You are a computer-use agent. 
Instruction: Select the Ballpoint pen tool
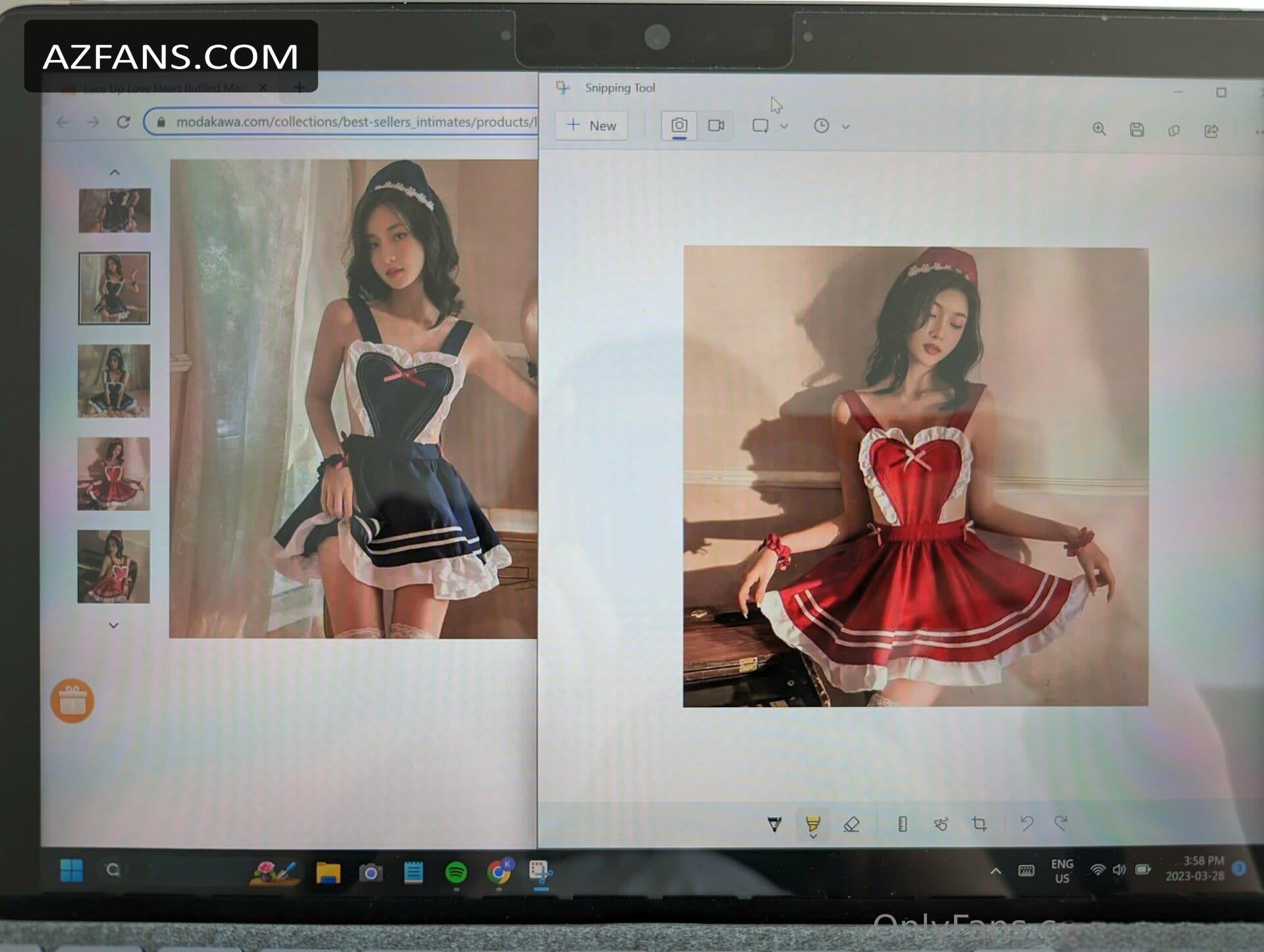pos(775,824)
